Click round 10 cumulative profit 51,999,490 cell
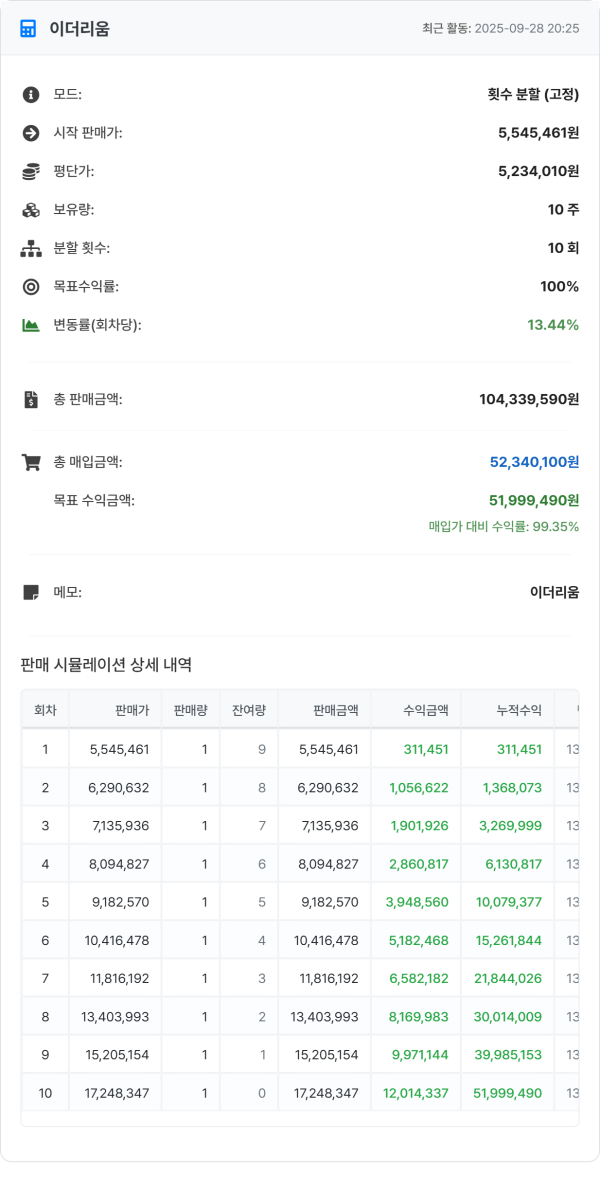Screen dimensions: 600x1177 (512, 1093)
